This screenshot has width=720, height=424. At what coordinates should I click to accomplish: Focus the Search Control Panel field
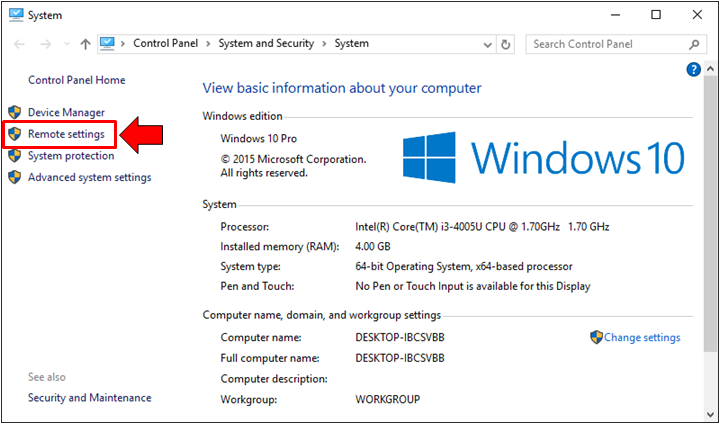pos(605,45)
